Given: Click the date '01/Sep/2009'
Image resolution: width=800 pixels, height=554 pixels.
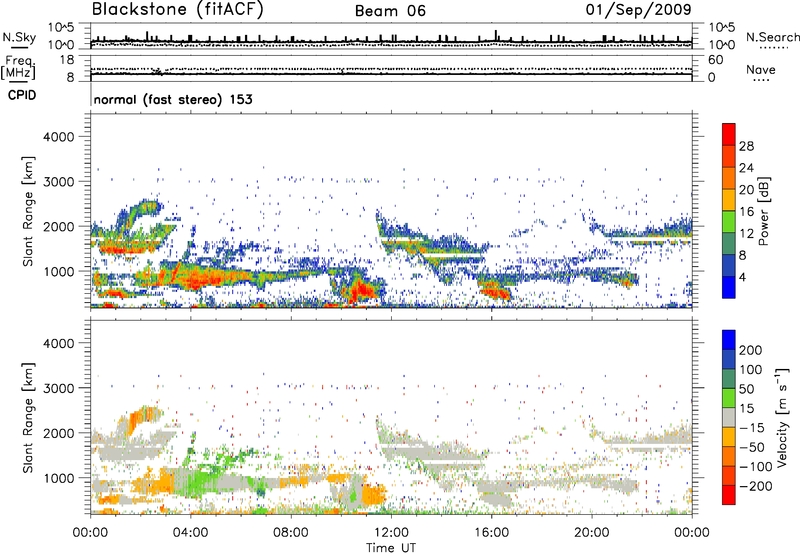Looking at the screenshot, I should click(638, 9).
